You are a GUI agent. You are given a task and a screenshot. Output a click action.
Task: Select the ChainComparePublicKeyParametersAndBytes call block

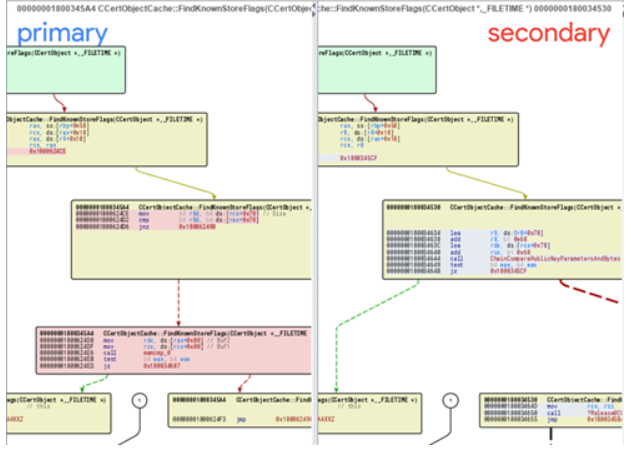(x=504, y=239)
